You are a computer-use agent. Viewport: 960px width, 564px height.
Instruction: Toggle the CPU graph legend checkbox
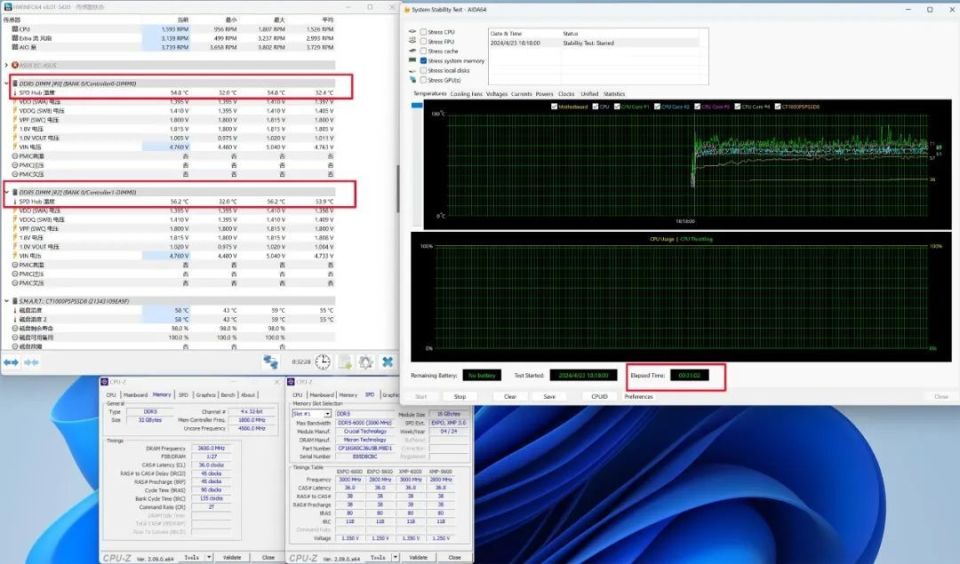point(596,107)
